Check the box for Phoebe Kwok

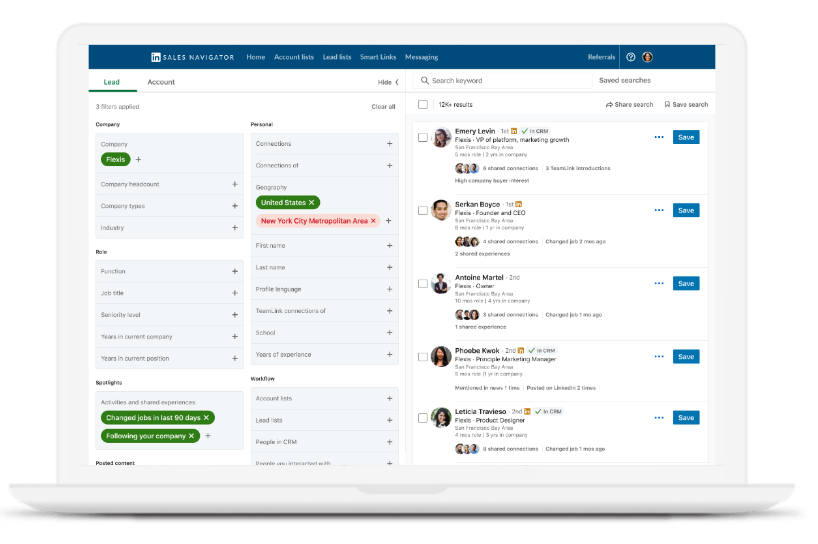click(423, 357)
